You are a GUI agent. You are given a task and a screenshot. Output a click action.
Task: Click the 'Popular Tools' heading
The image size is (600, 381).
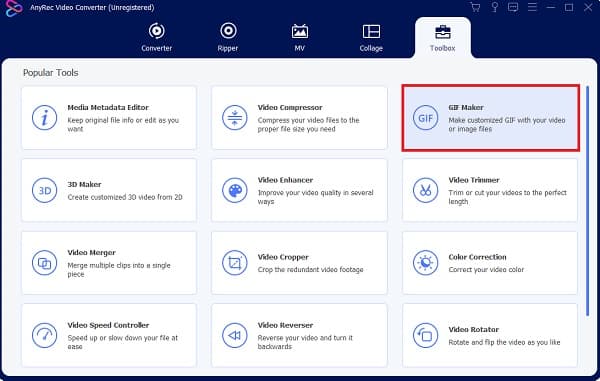click(x=51, y=73)
